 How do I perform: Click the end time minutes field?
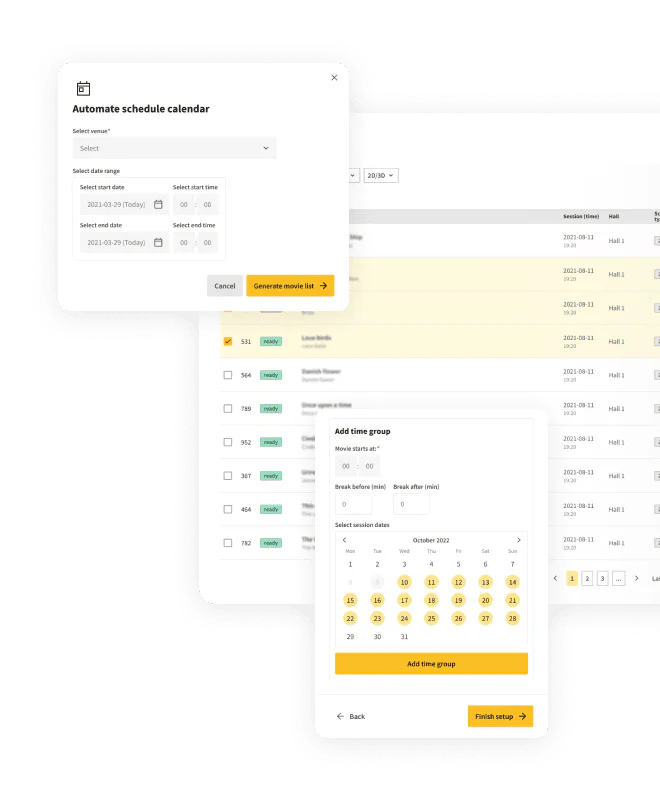(207, 242)
